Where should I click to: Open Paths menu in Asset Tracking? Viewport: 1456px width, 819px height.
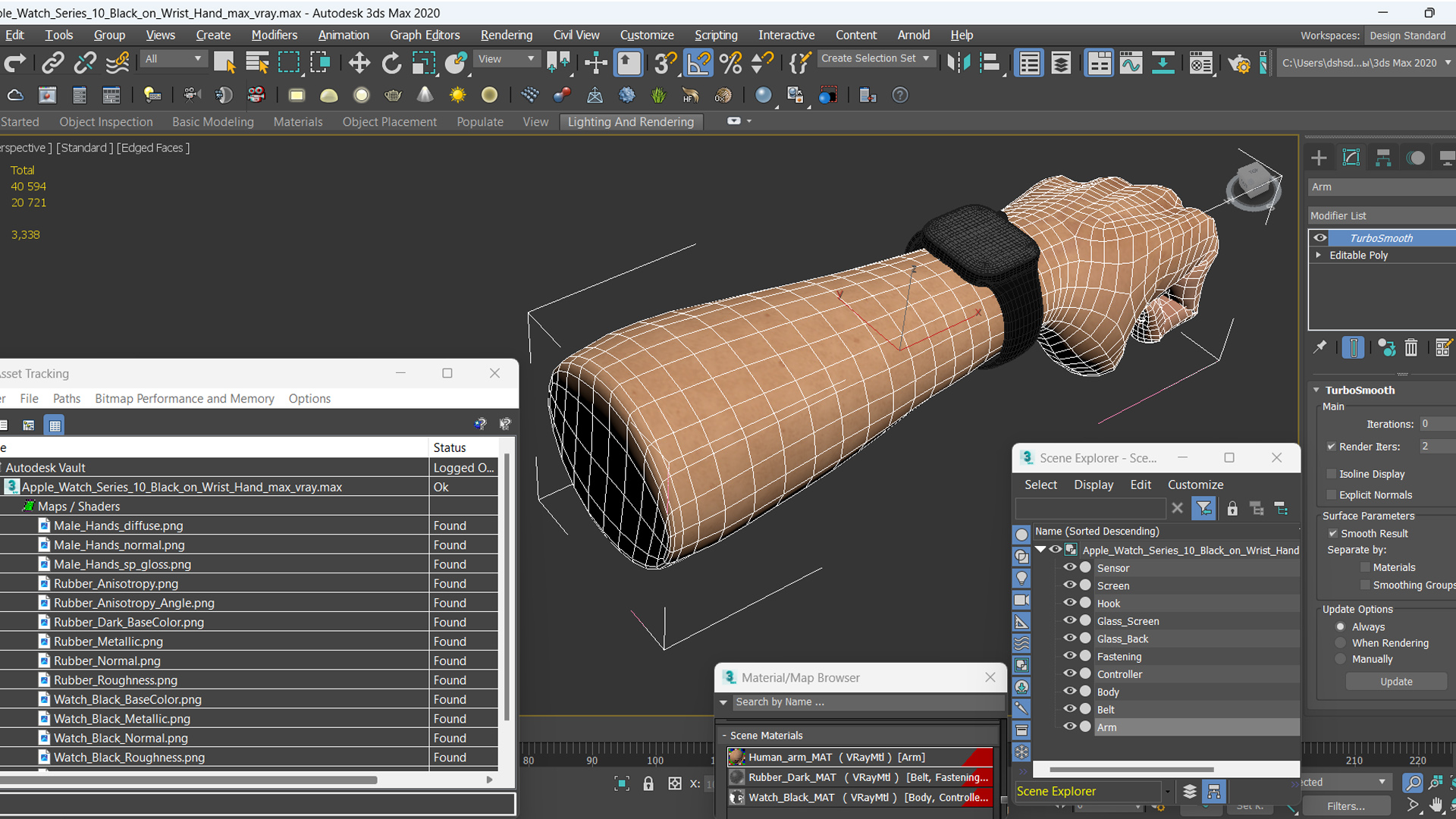[x=66, y=399]
